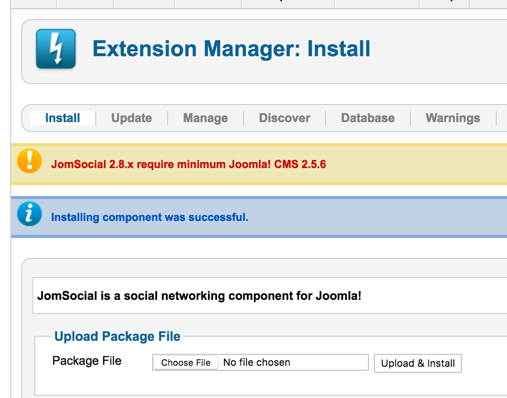The width and height of the screenshot is (507, 398).
Task: Click 'Installing component was successful.' message
Action: (150, 217)
